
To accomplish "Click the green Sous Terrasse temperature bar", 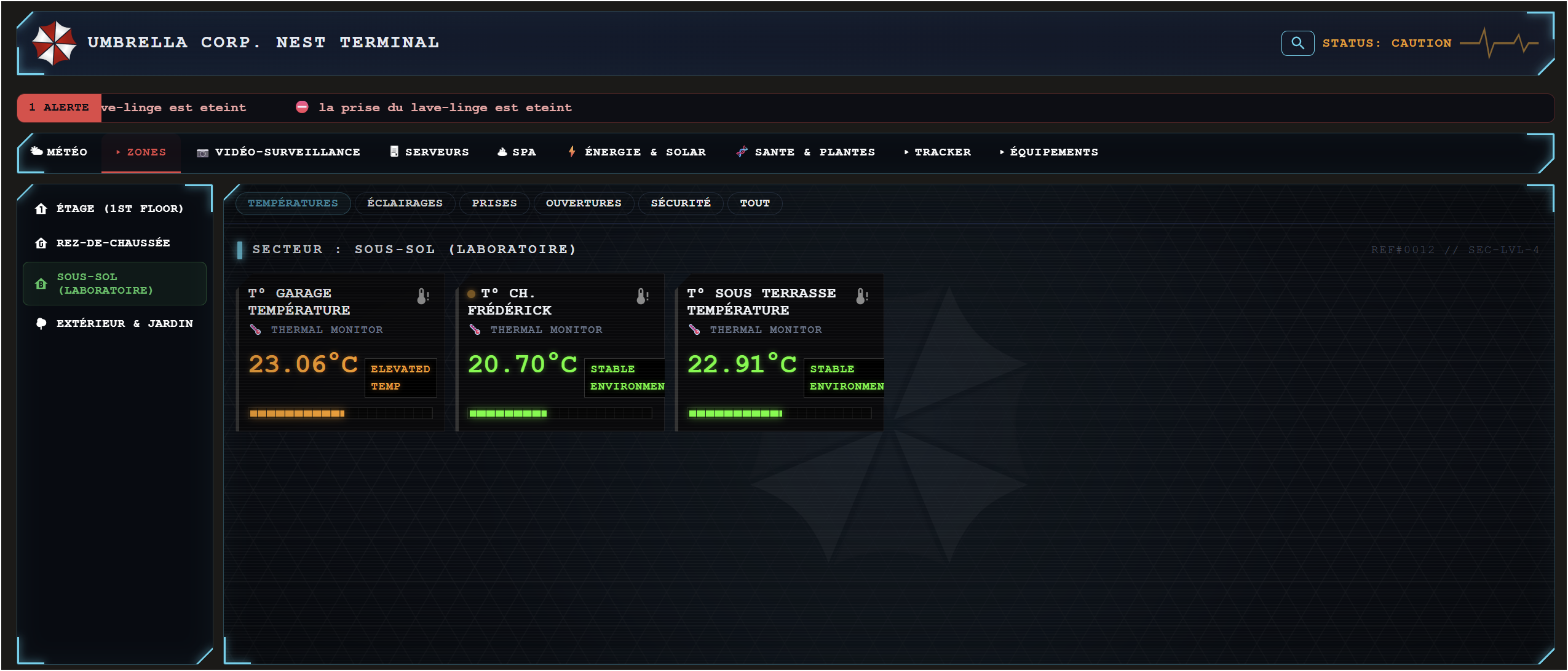I will pyautogui.click(x=779, y=414).
